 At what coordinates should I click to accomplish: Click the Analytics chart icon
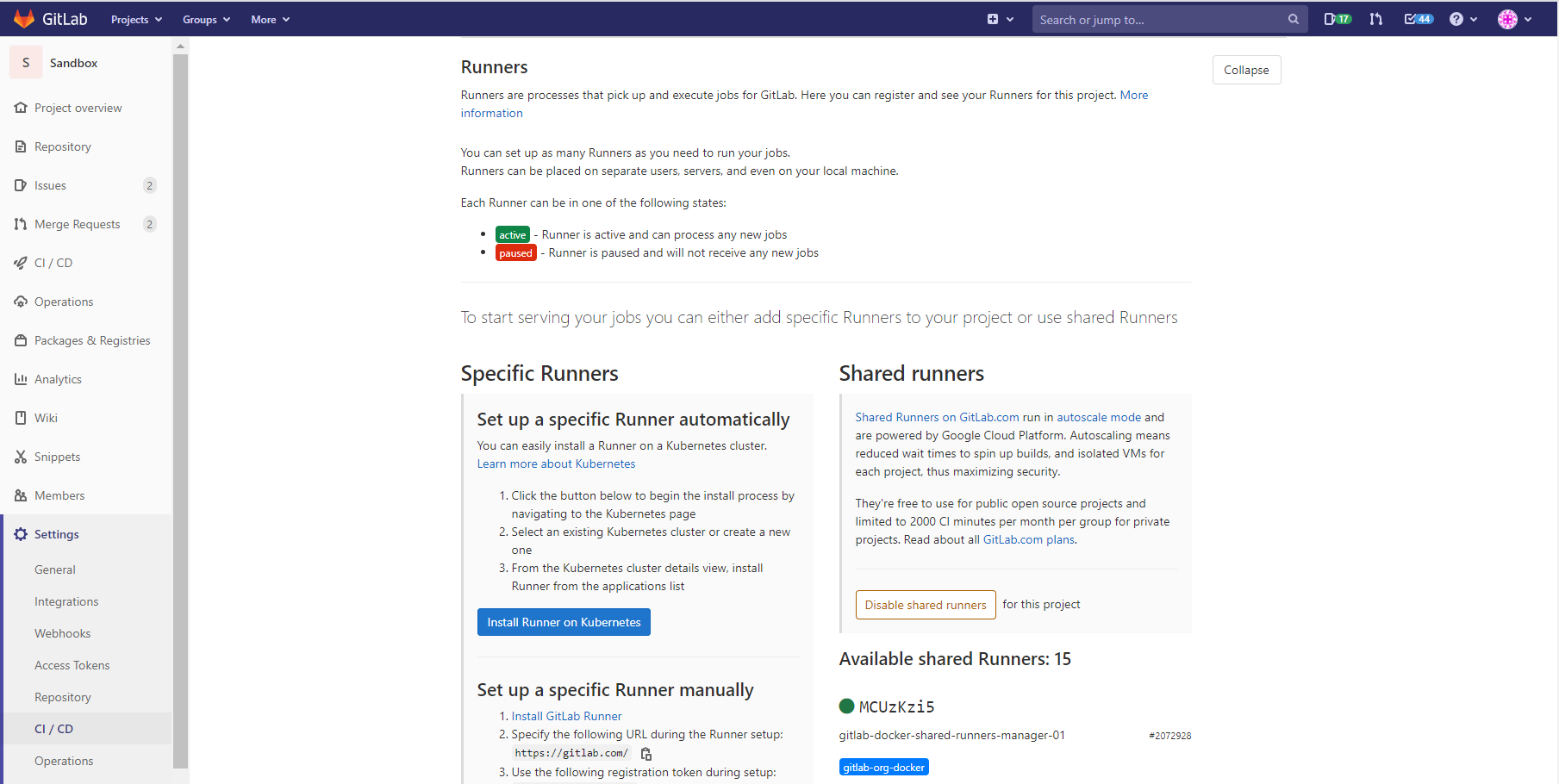point(21,379)
